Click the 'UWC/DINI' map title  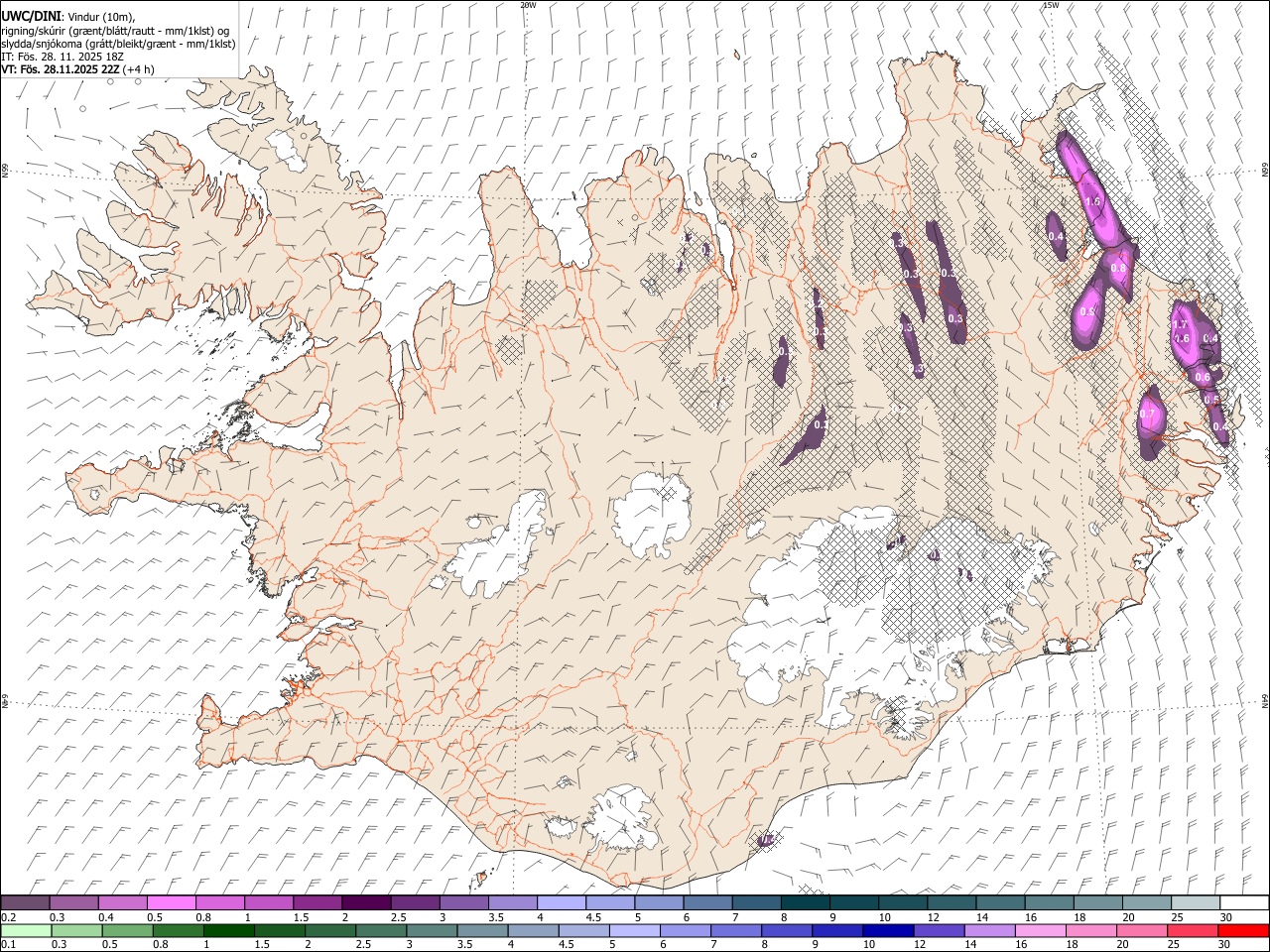click(29, 16)
